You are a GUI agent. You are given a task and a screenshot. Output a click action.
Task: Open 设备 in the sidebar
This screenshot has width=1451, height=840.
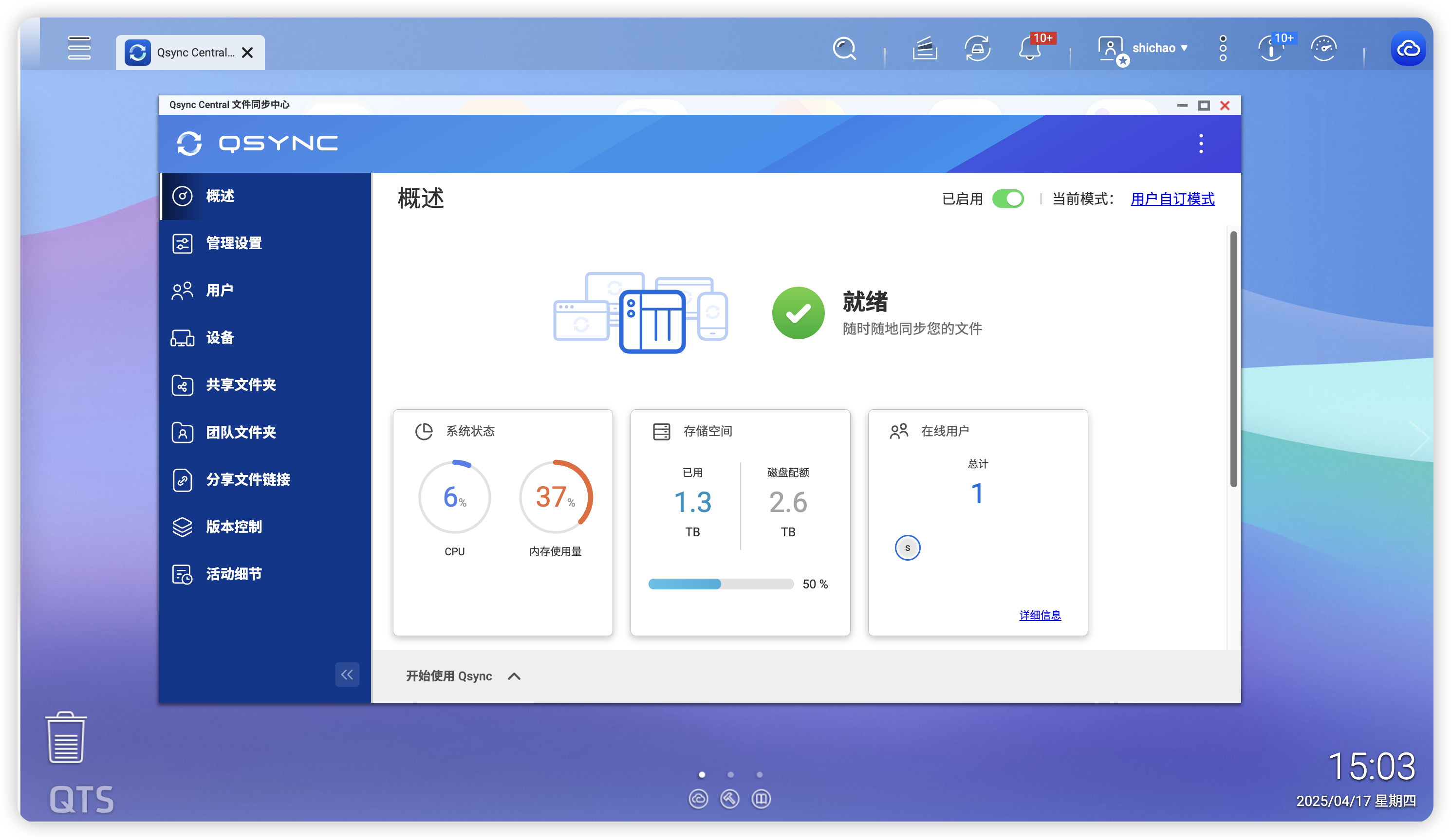(x=265, y=338)
